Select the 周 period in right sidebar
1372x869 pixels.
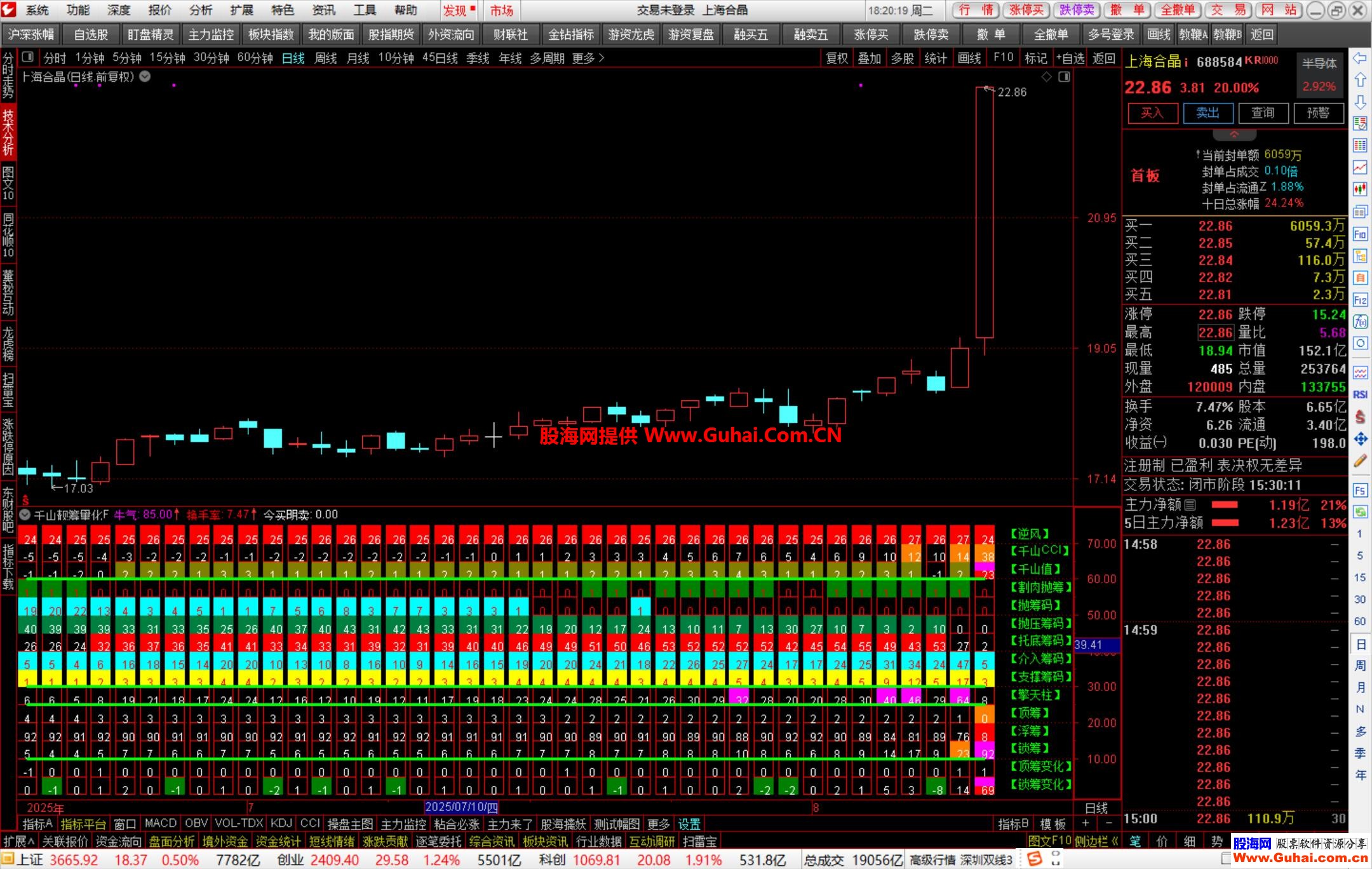[1360, 666]
